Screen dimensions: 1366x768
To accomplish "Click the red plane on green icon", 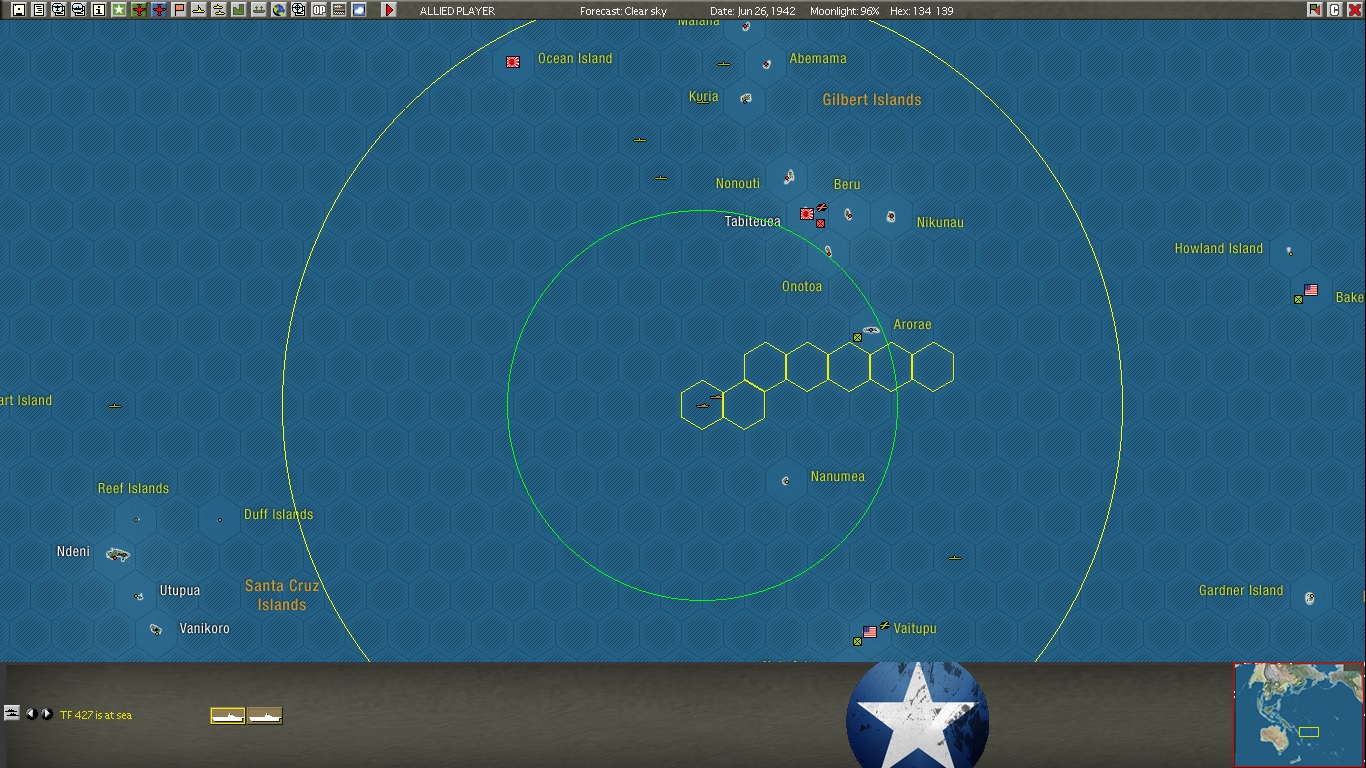I will 139,10.
